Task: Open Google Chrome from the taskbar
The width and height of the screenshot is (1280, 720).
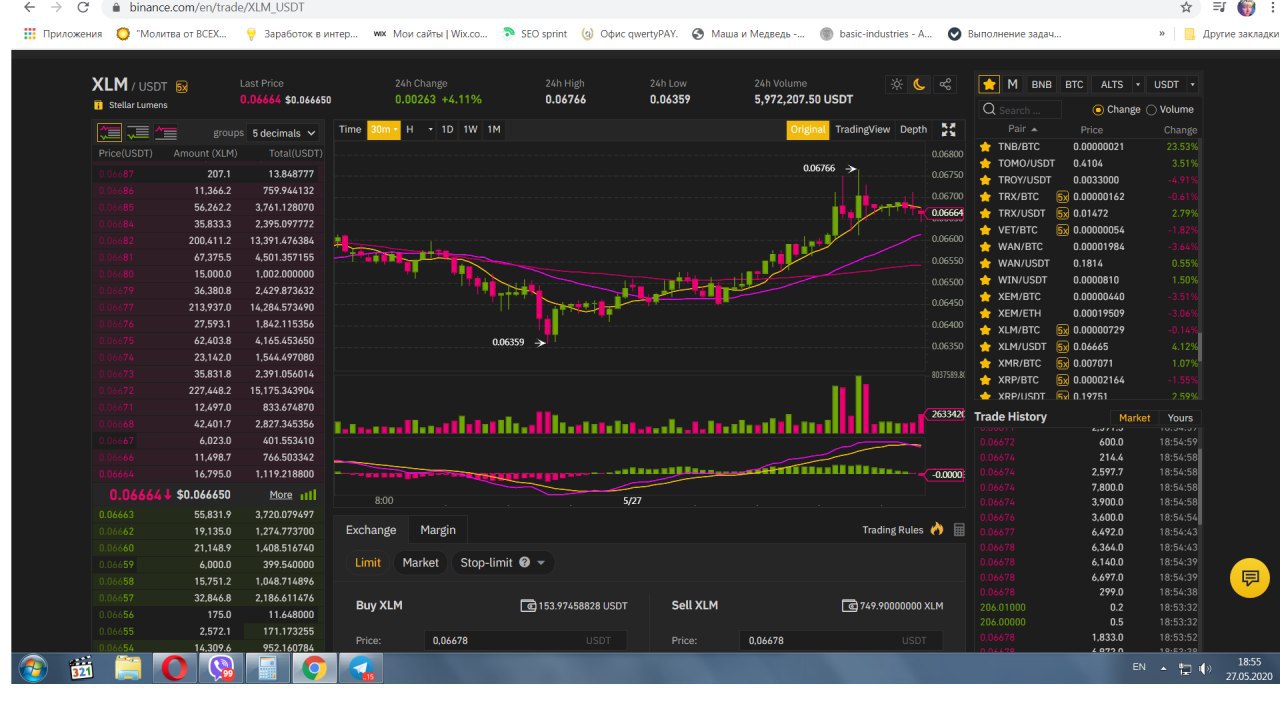Action: [x=313, y=668]
